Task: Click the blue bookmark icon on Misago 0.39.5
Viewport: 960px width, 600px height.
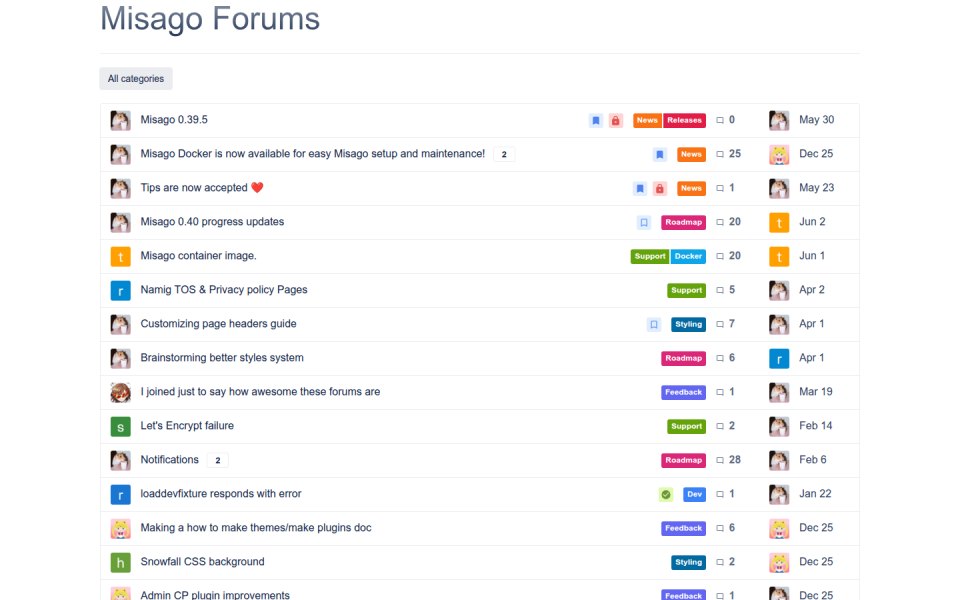Action: (596, 120)
